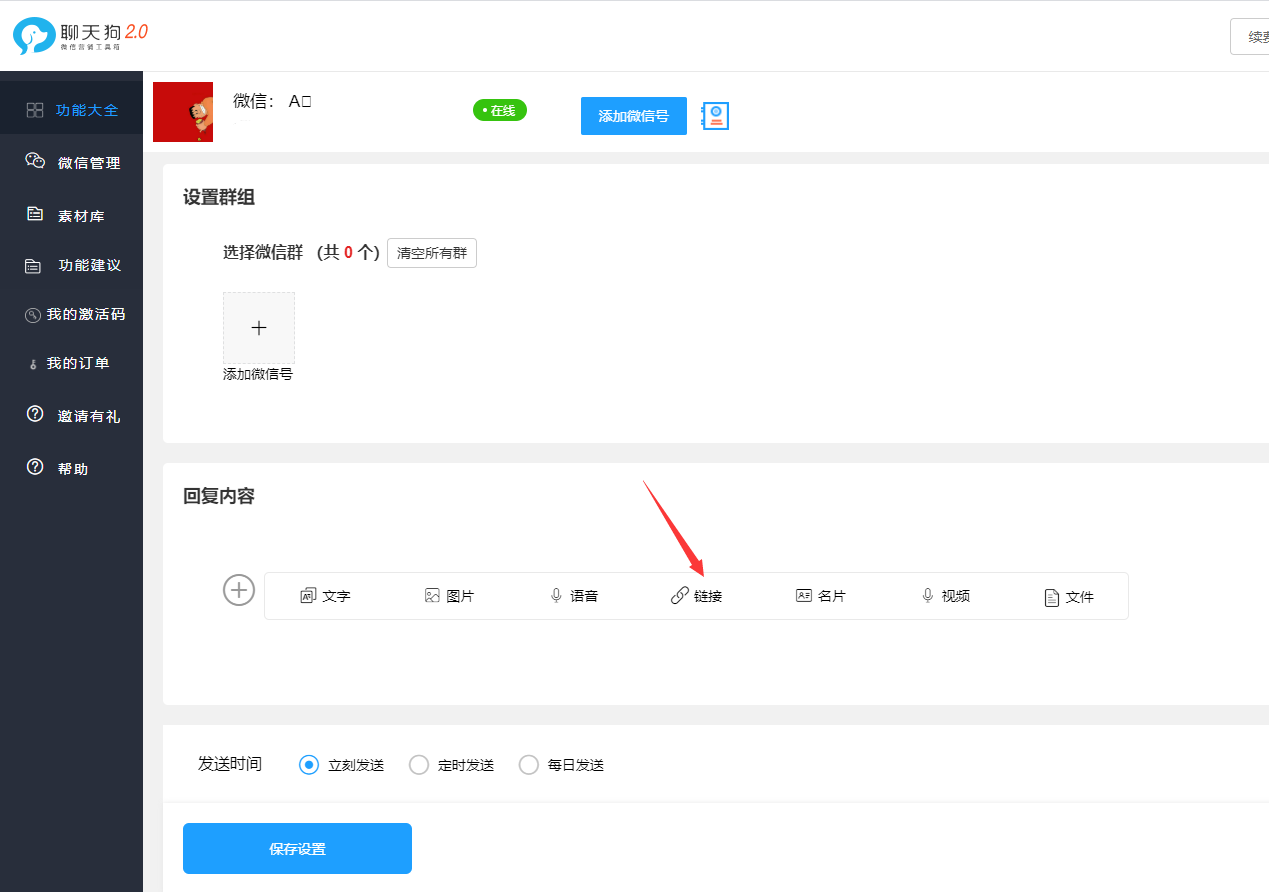Click the 语音 microphone icon
The height and width of the screenshot is (892, 1269).
[556, 596]
